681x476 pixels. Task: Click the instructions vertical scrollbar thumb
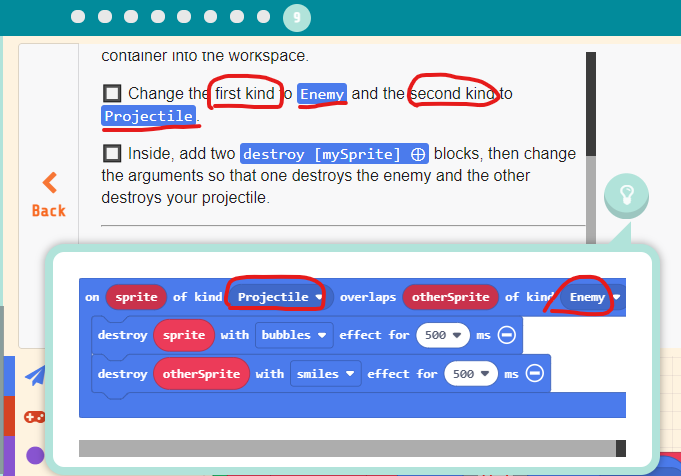pos(591,104)
